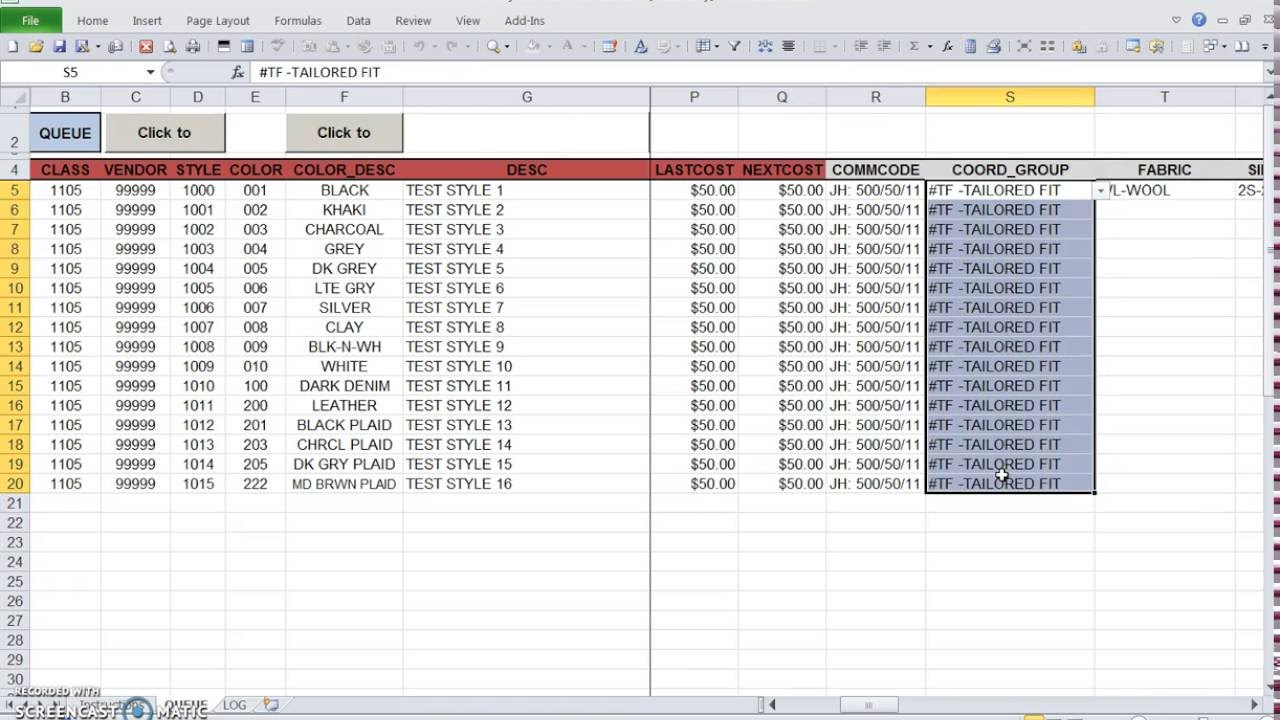Screen dimensions: 1280x720
Task: Open toolbar options overflow arrow
Action: pyautogui.click(x=1265, y=46)
